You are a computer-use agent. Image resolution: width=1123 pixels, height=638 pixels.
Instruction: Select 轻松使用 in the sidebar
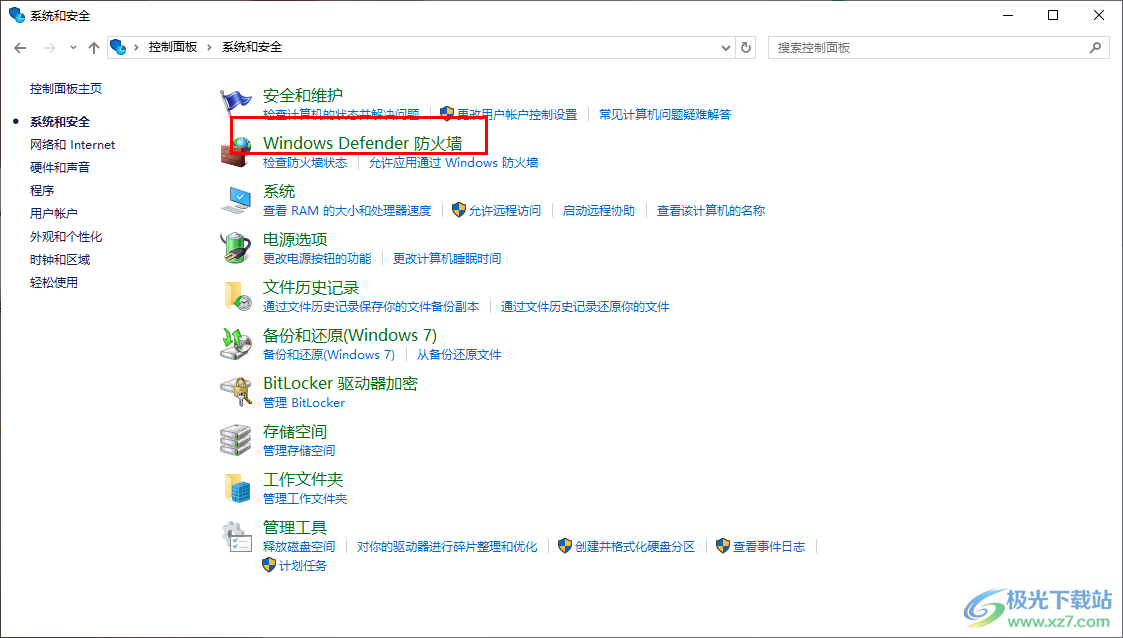(x=54, y=282)
